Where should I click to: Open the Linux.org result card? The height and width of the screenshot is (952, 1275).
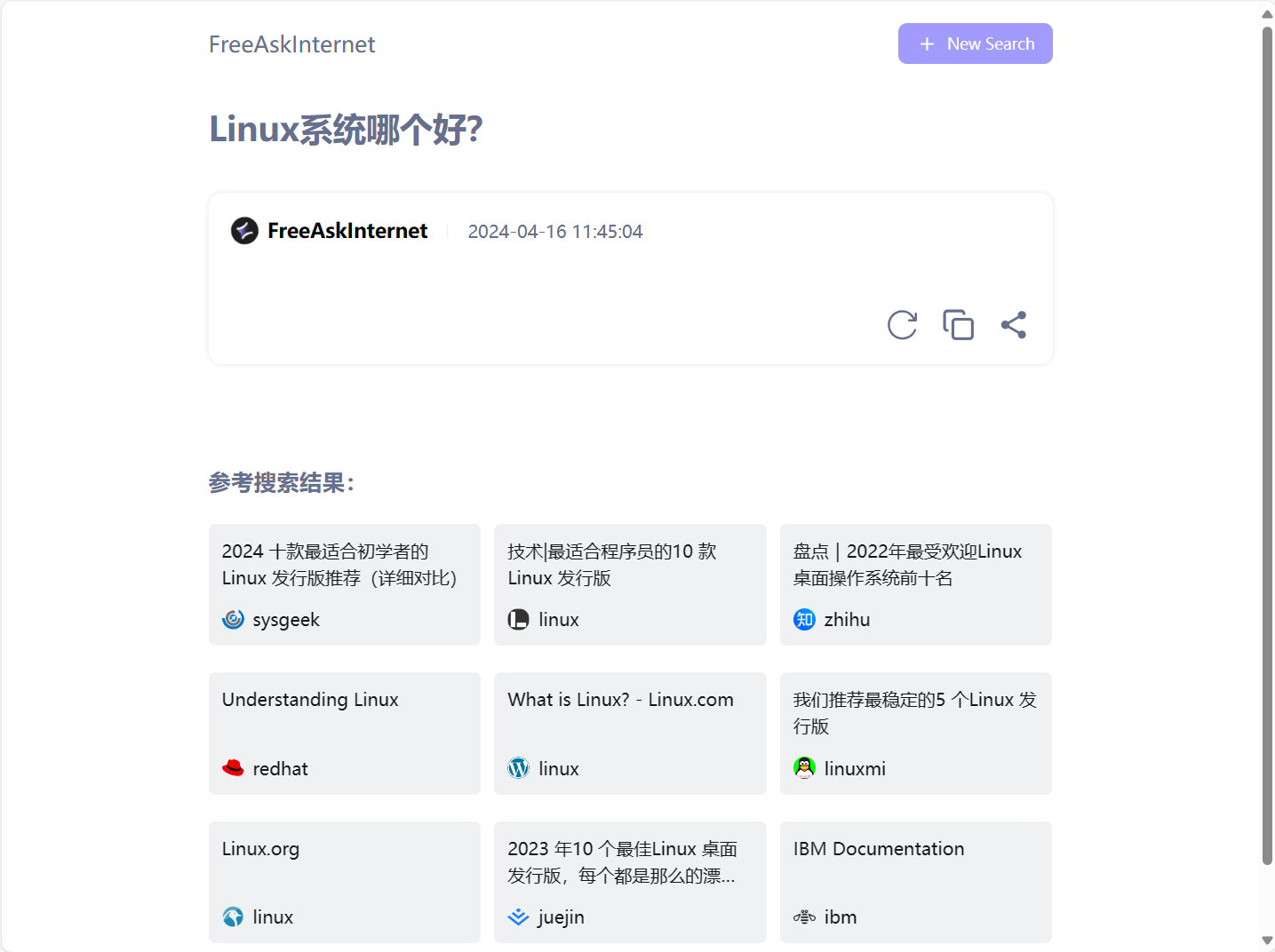pyautogui.click(x=344, y=881)
